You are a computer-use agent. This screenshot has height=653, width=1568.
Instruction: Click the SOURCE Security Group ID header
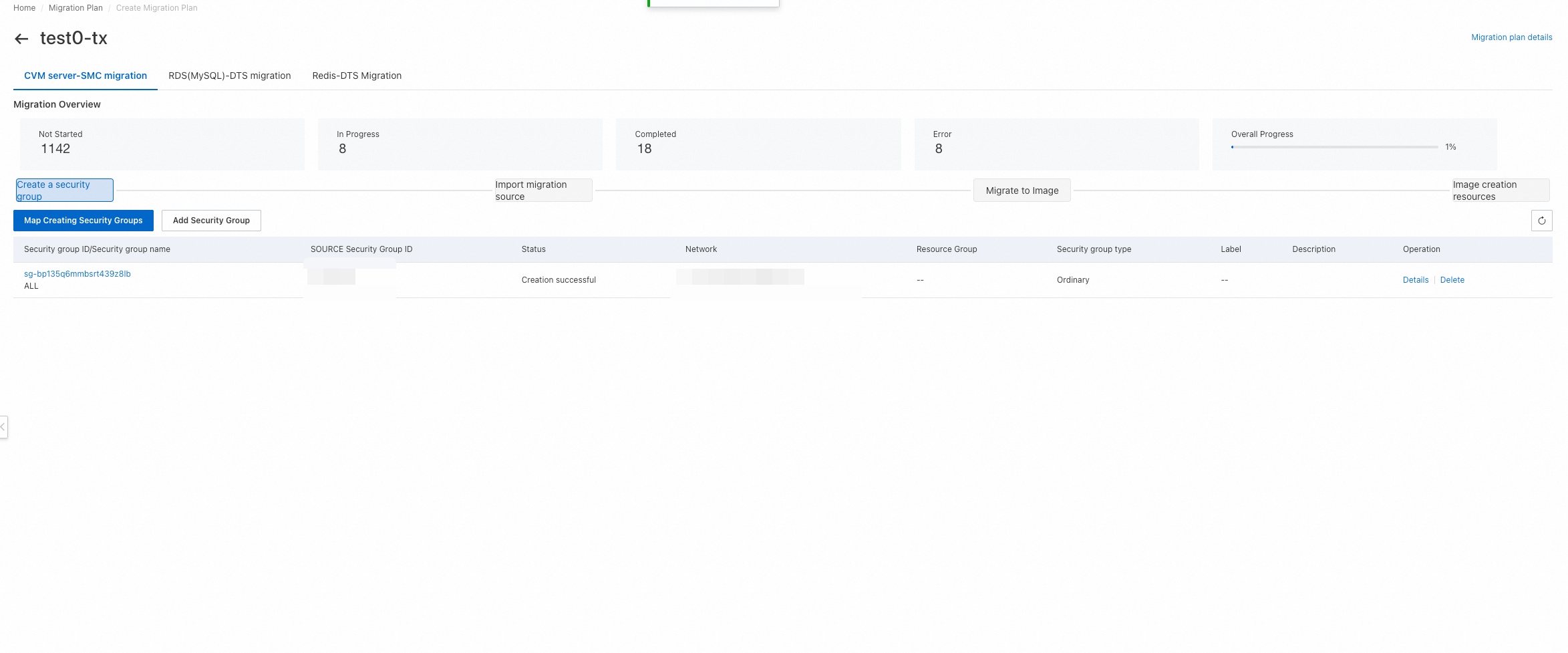(x=361, y=249)
